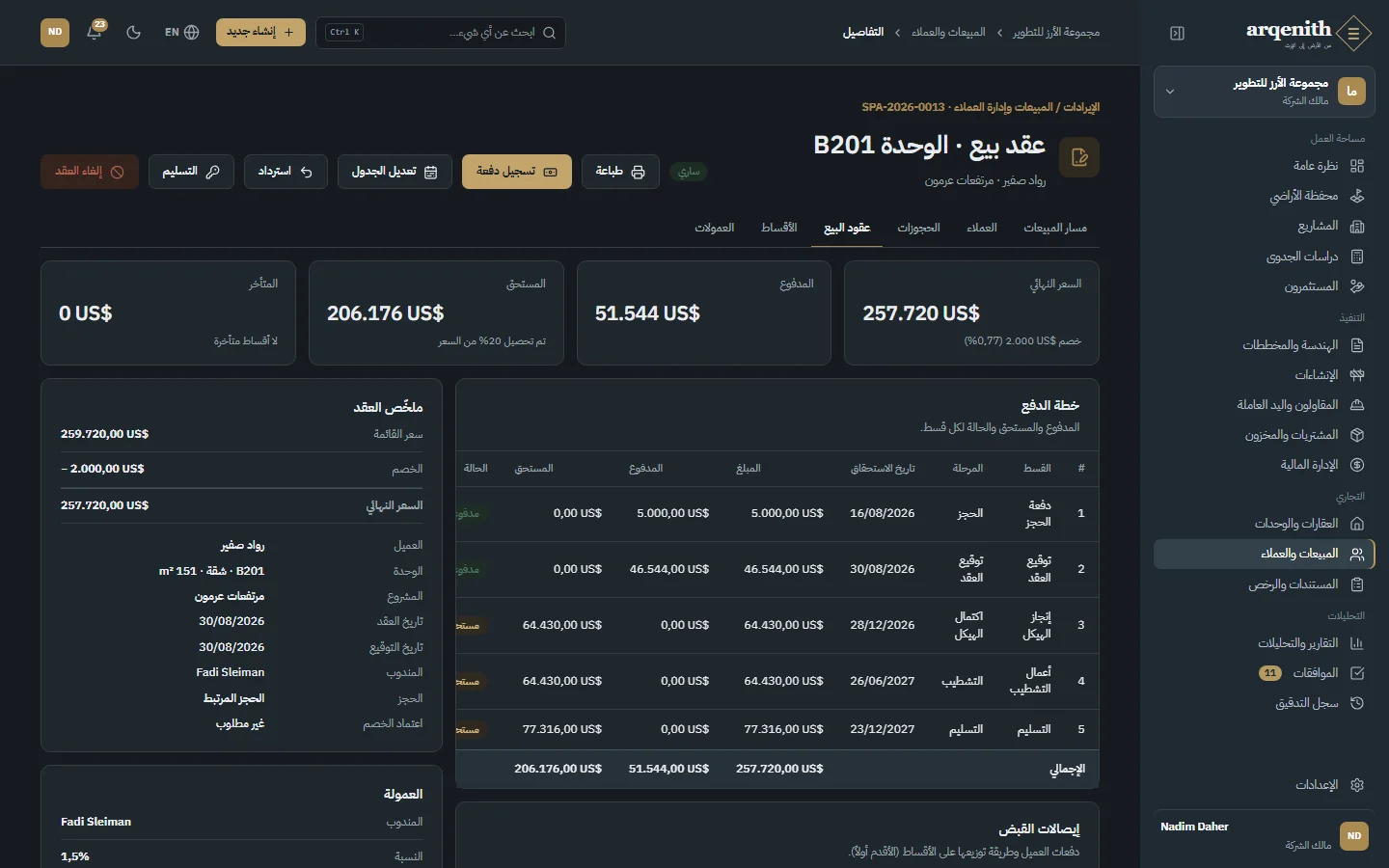Click الحجز المرتبط linked reservation link

(x=233, y=698)
